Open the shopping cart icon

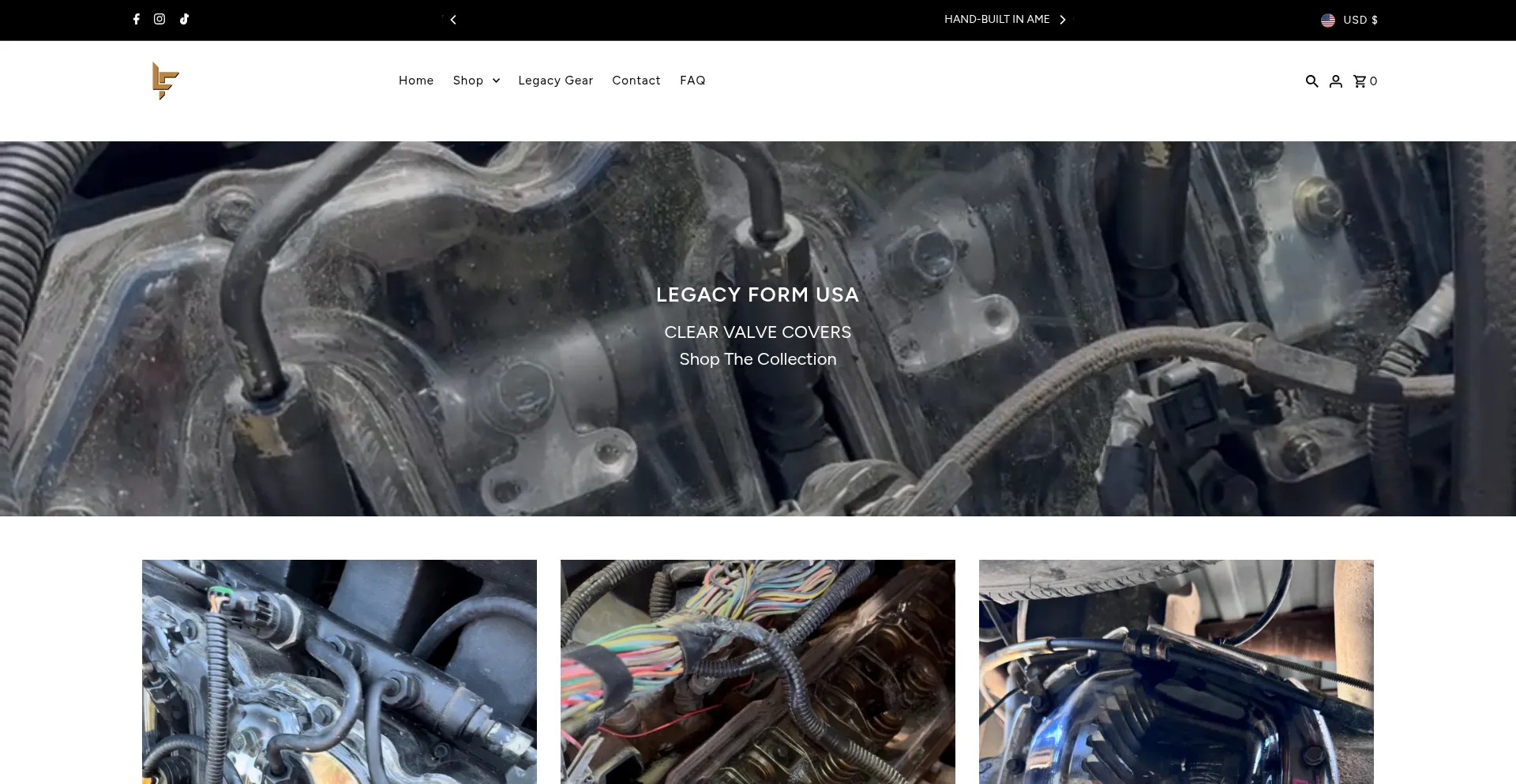click(1360, 81)
